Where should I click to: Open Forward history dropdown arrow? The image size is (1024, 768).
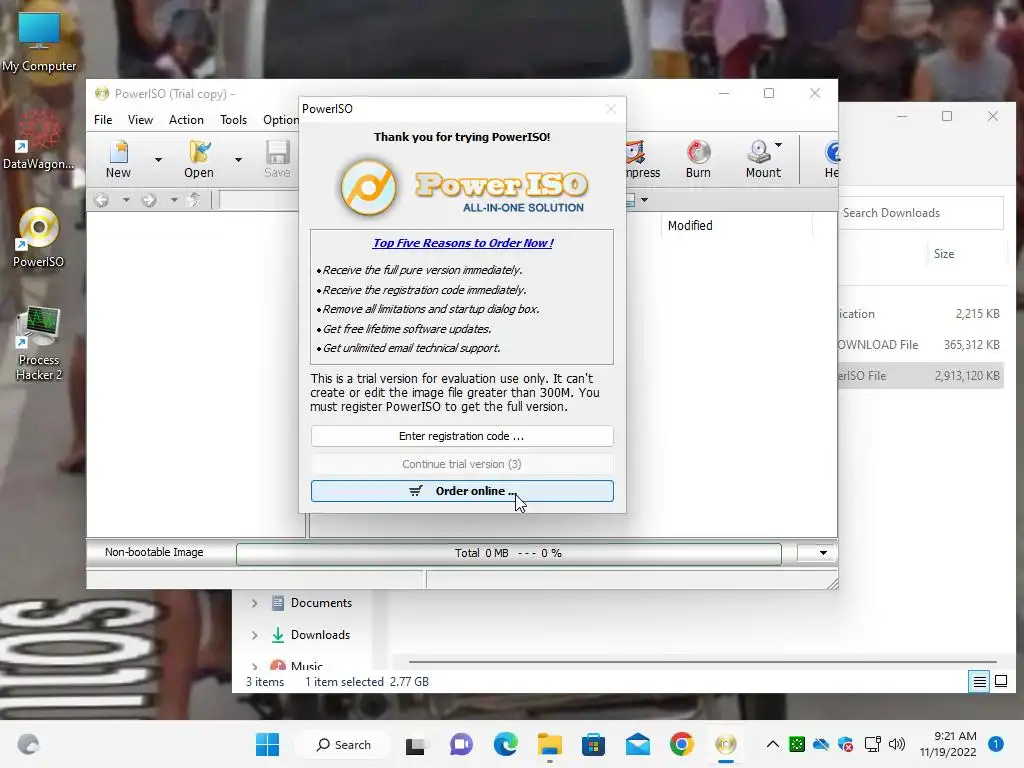pos(174,200)
